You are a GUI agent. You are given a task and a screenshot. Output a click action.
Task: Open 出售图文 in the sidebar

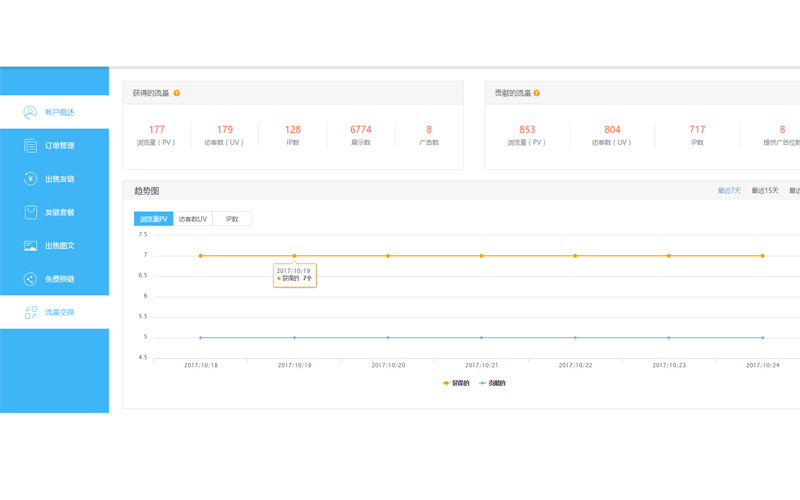point(60,246)
